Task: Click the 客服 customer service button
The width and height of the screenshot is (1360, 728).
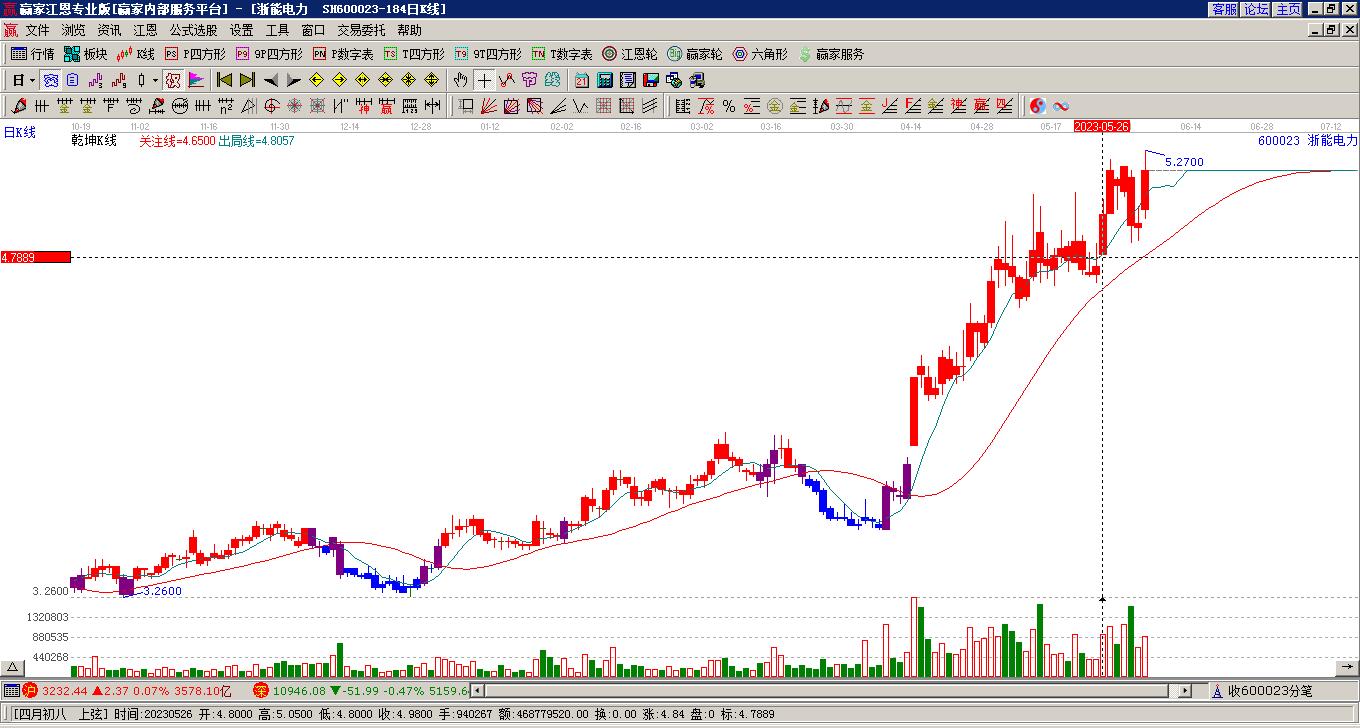Action: pos(1224,9)
